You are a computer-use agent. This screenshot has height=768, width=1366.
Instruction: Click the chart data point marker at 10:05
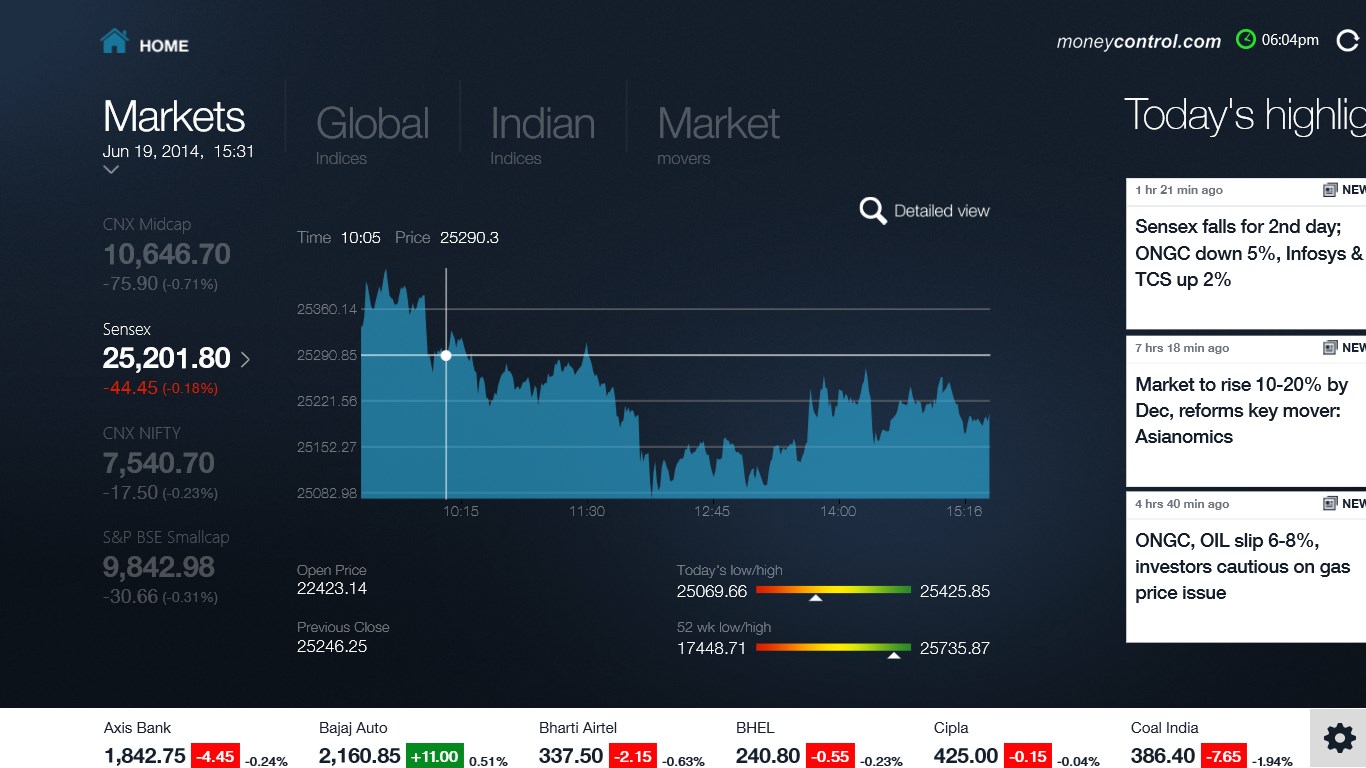click(446, 355)
